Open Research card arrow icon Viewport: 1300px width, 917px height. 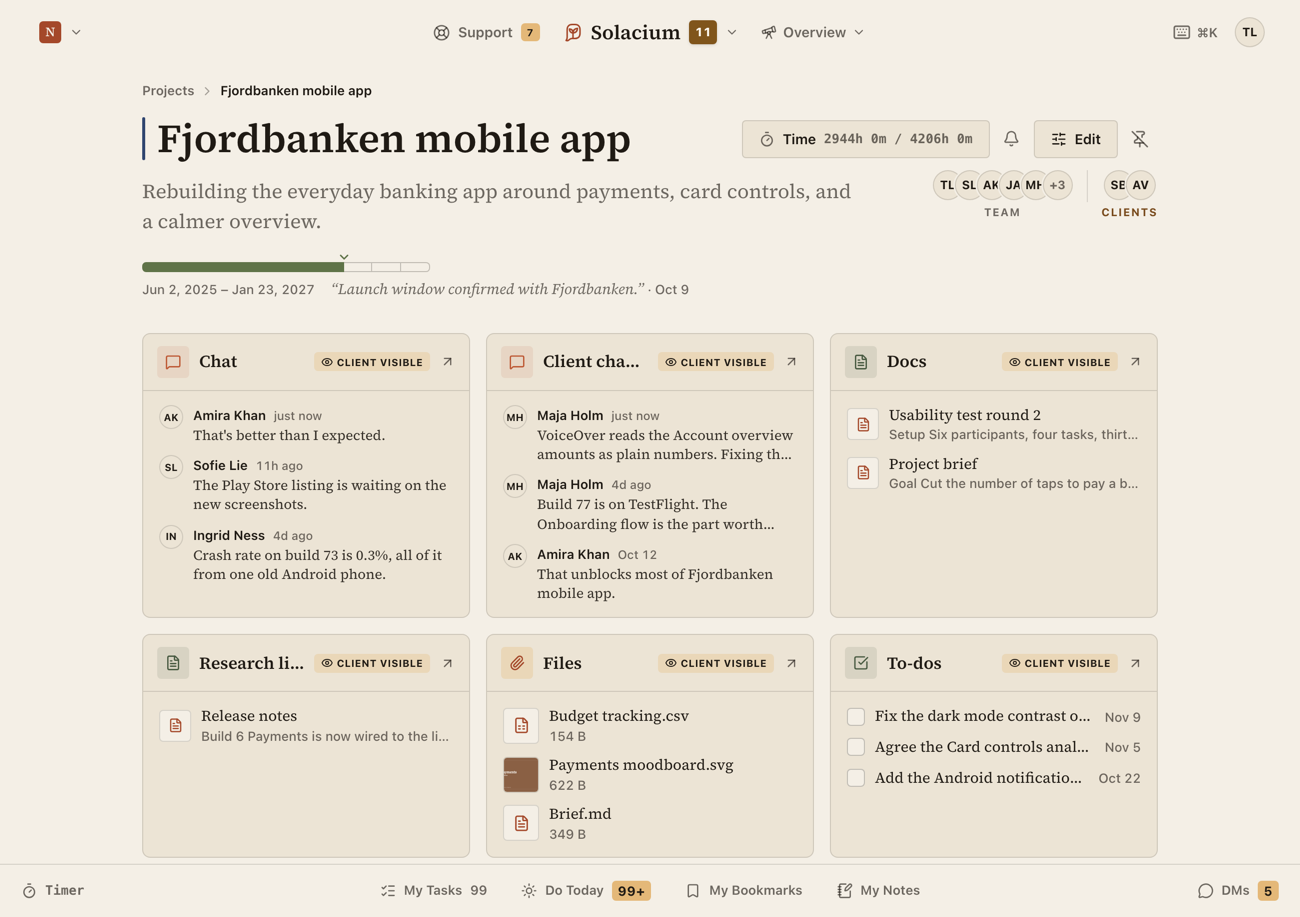pos(448,663)
